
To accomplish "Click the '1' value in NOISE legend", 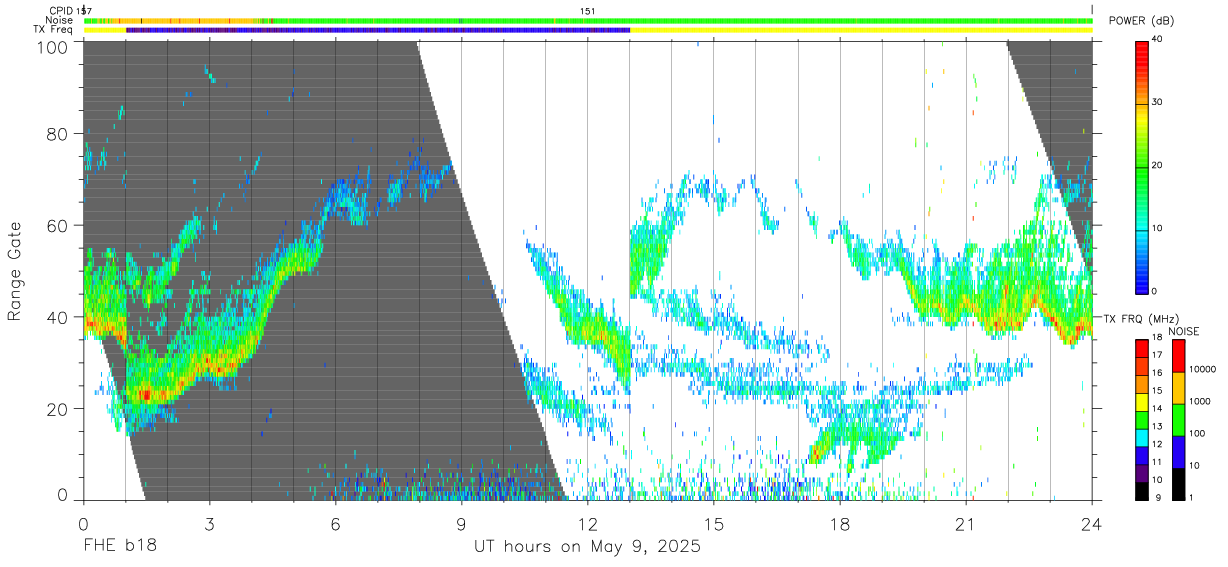I will (1192, 497).
